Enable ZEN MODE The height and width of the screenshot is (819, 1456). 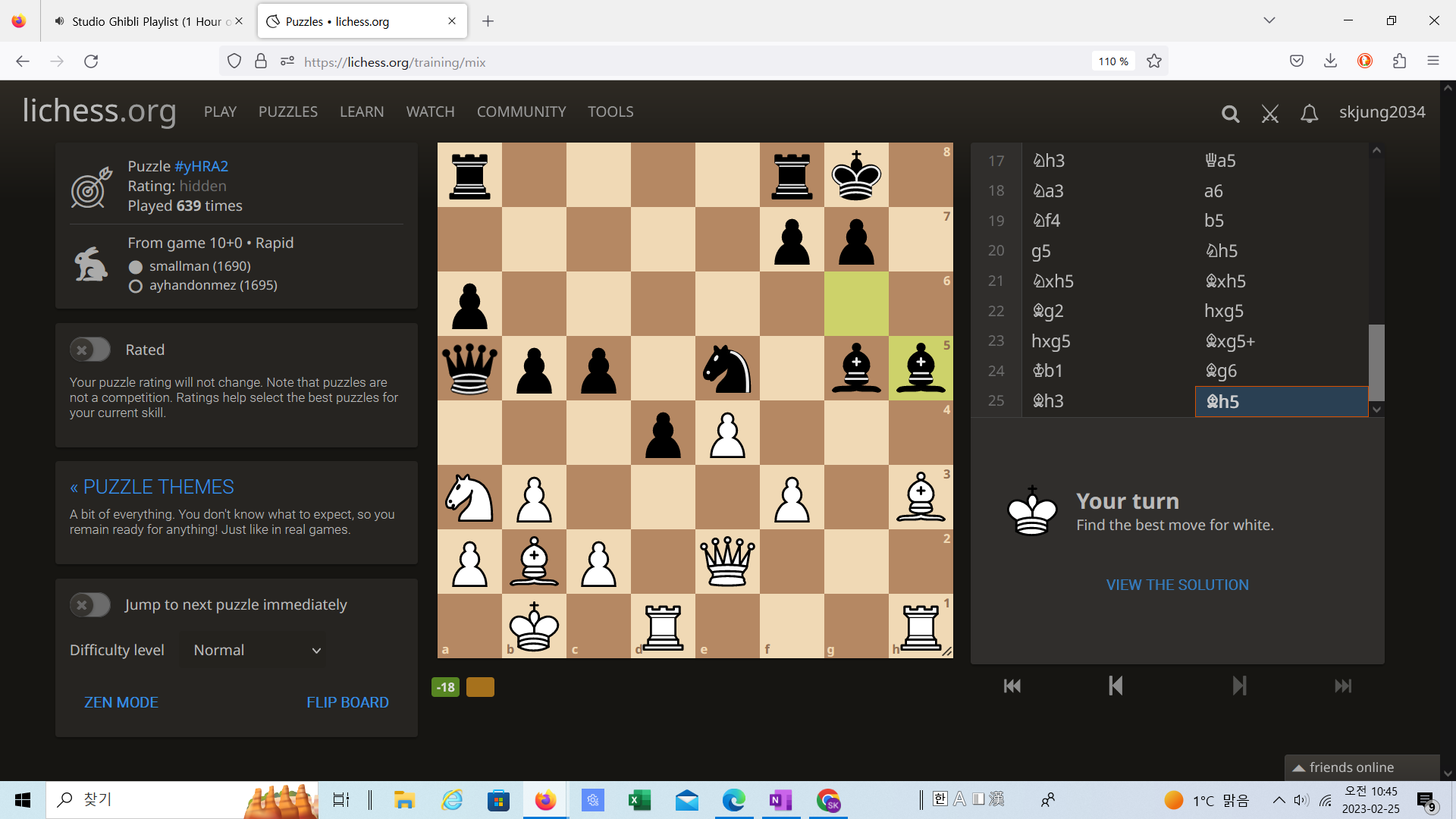[121, 702]
